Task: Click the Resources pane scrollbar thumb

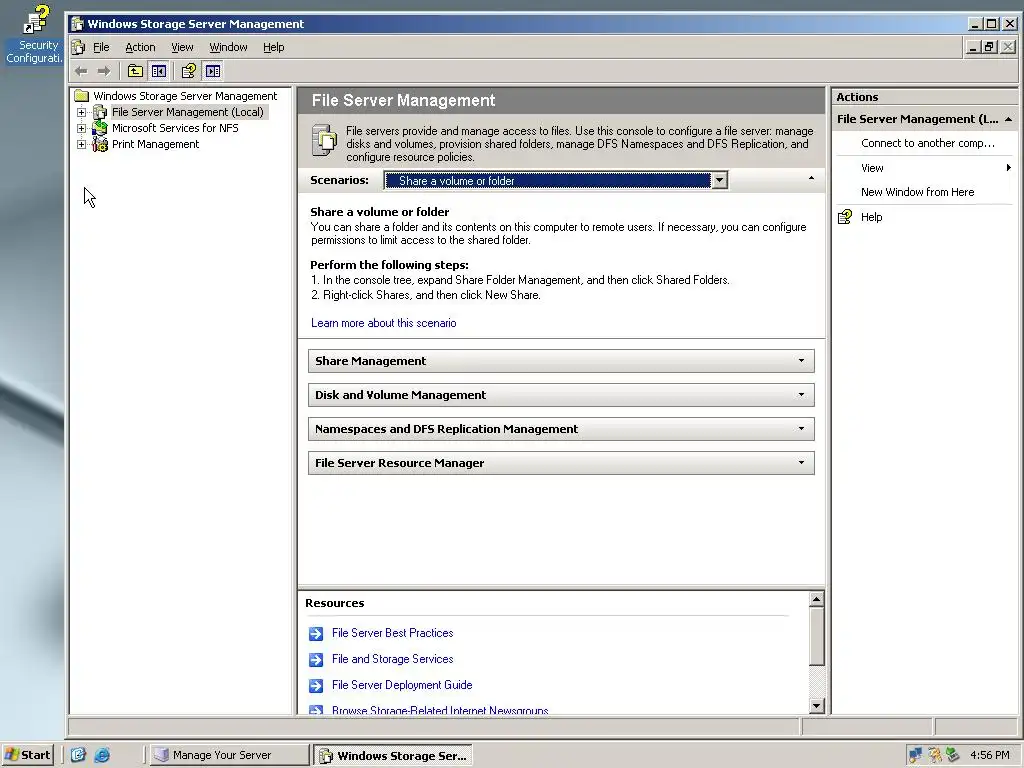Action: [816, 636]
